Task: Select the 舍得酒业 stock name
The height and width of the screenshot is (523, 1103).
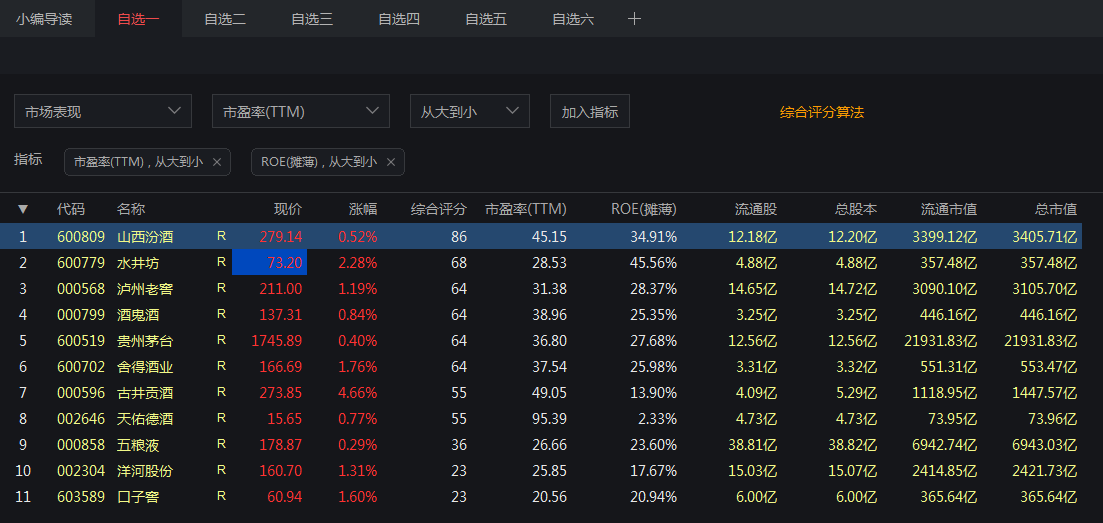Action: tap(145, 367)
